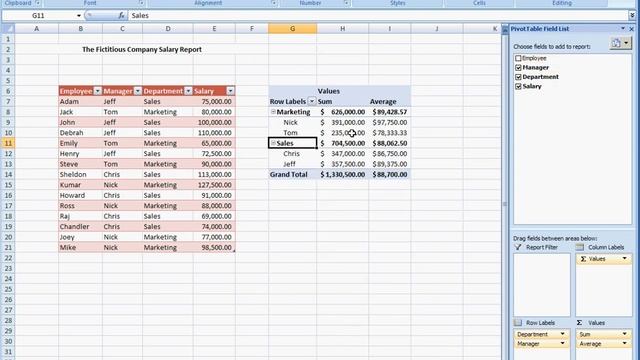Open the Department column filter dropdown
The width and height of the screenshot is (640, 360).
[188, 91]
